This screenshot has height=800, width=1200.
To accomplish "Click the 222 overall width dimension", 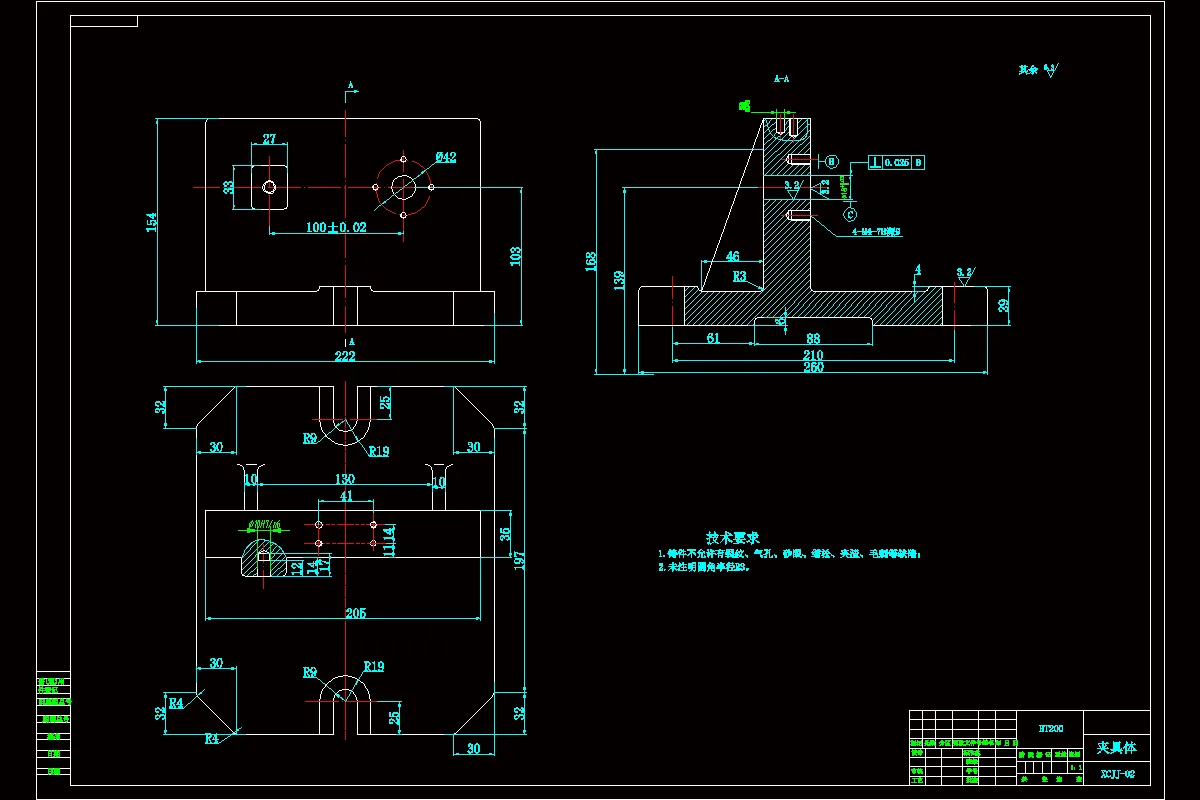I will click(x=345, y=357).
